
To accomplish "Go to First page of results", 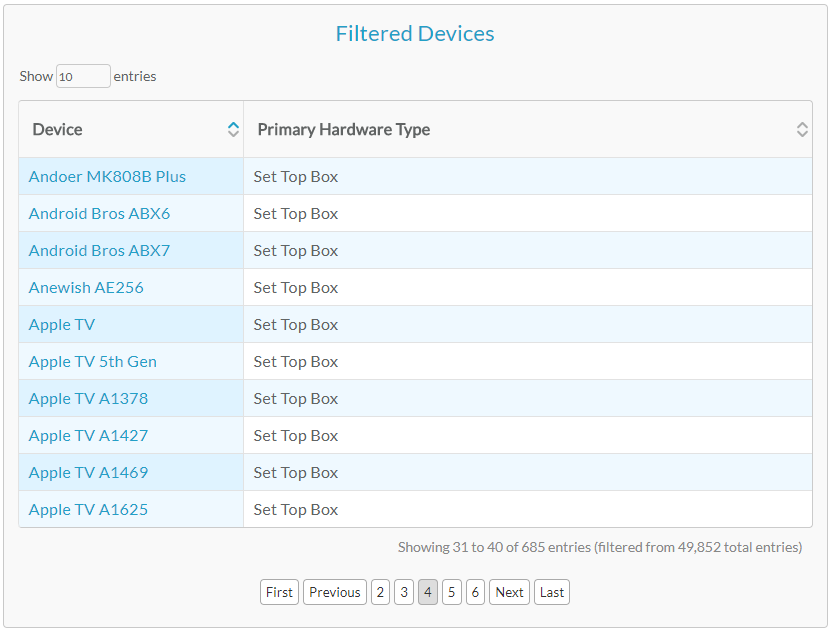I will 279,592.
